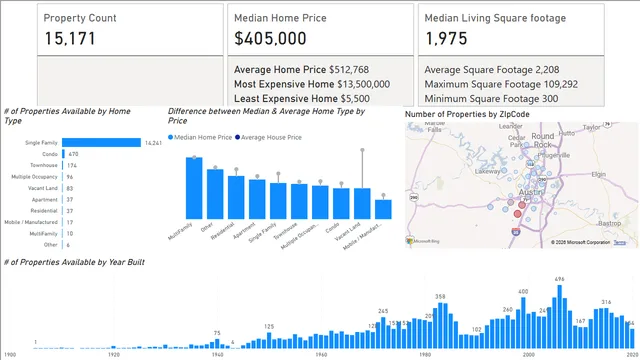Viewport: 640px width, 360px height.
Task: Click the Median Living Square footage value 1,975
Action: [x=446, y=39]
